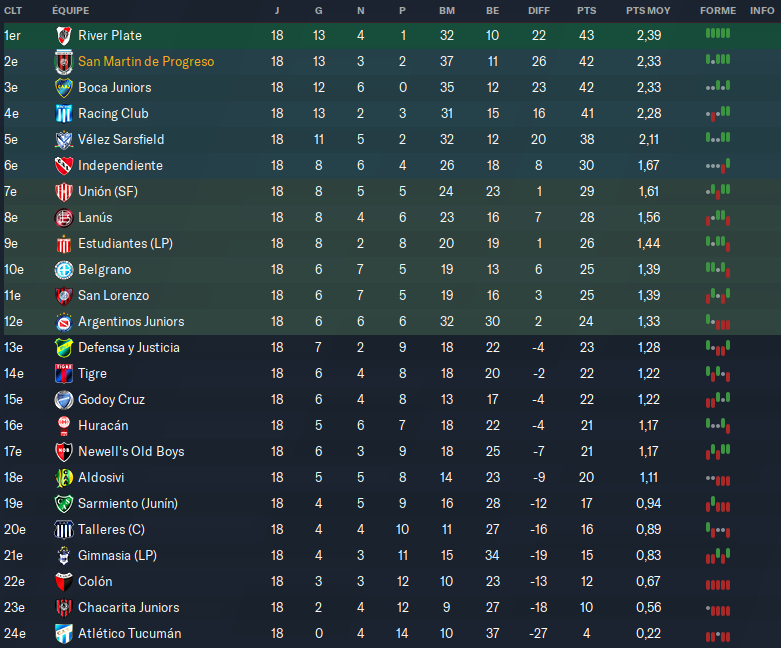The height and width of the screenshot is (648, 781).
Task: Click the Atlético Tucumán badge icon
Action: tap(64, 633)
